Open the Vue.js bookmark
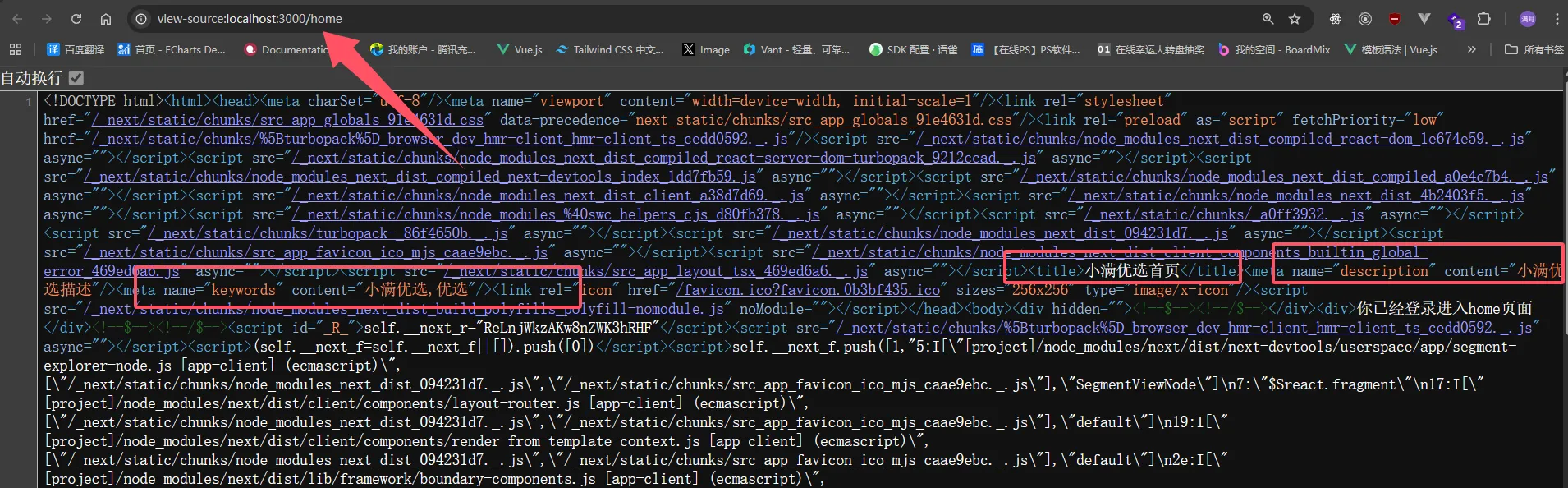 point(520,49)
